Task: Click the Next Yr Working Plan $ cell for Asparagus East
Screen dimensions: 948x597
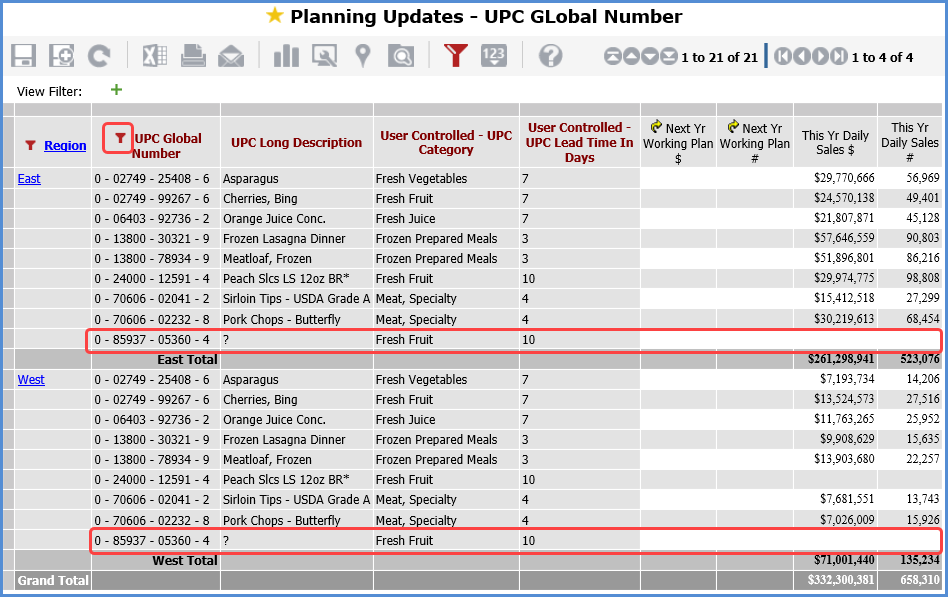Action: 678,178
